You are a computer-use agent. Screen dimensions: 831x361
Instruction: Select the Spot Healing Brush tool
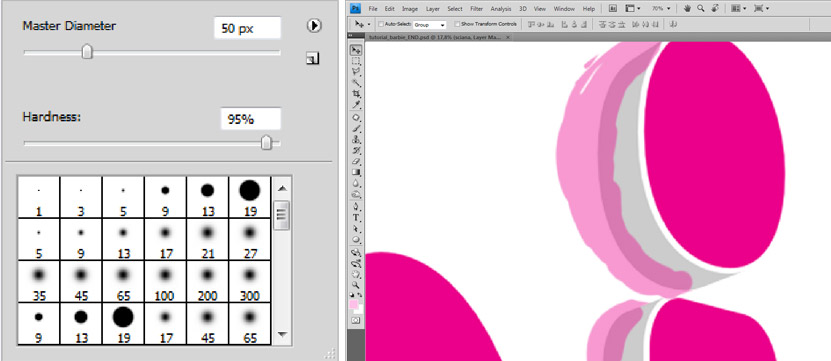[x=356, y=117]
